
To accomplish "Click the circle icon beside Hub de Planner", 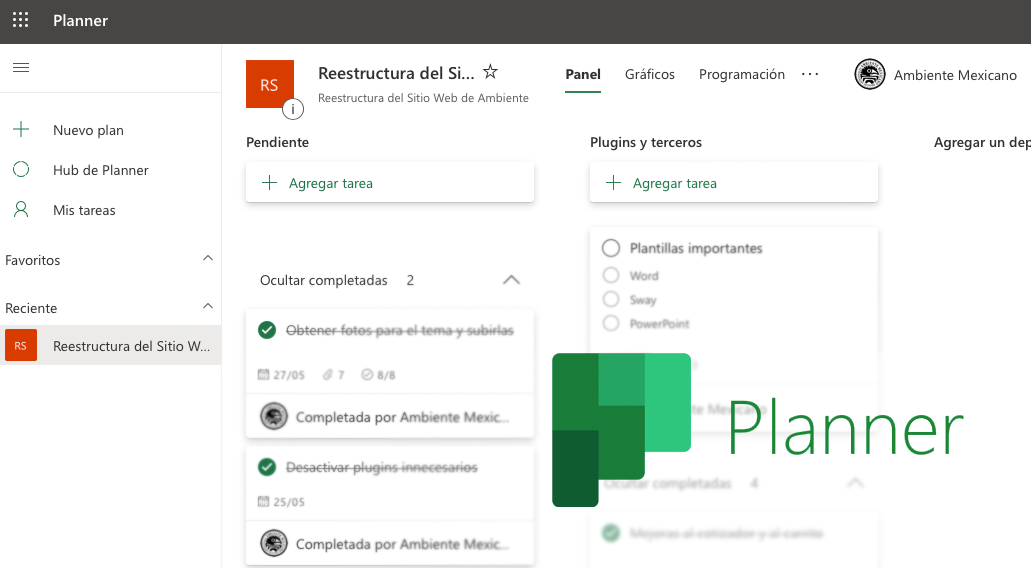I will click(21, 170).
